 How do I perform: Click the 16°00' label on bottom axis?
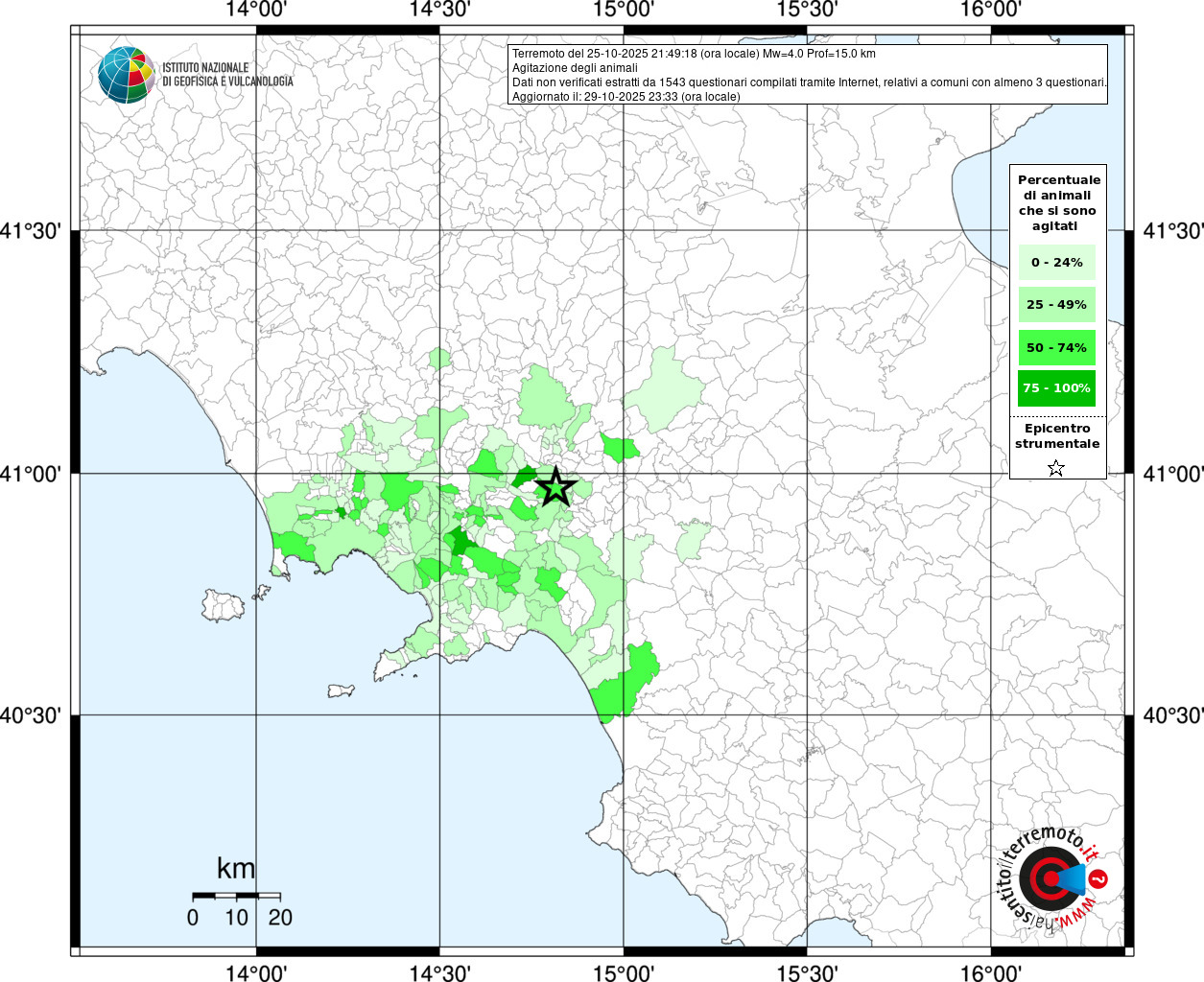click(x=990, y=973)
